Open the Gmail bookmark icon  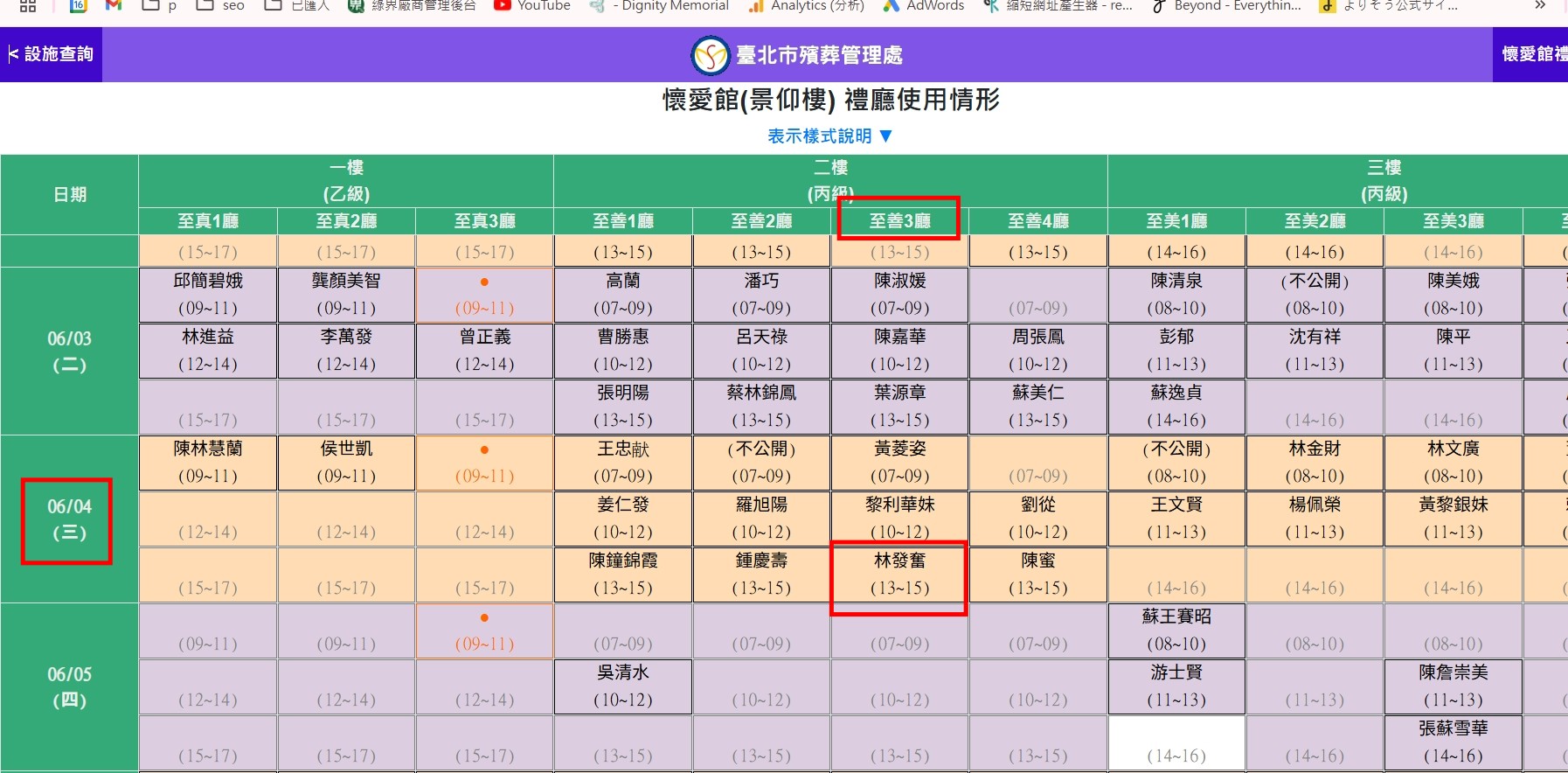[113, 5]
